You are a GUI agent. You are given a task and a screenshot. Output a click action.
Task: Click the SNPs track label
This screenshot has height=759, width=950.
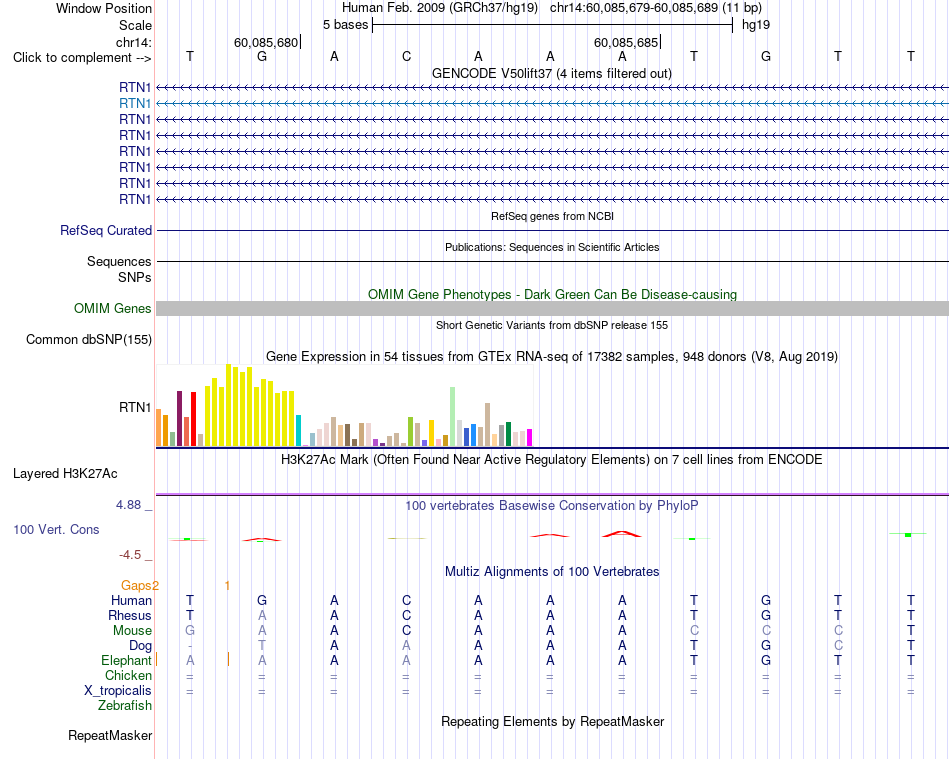coord(135,277)
